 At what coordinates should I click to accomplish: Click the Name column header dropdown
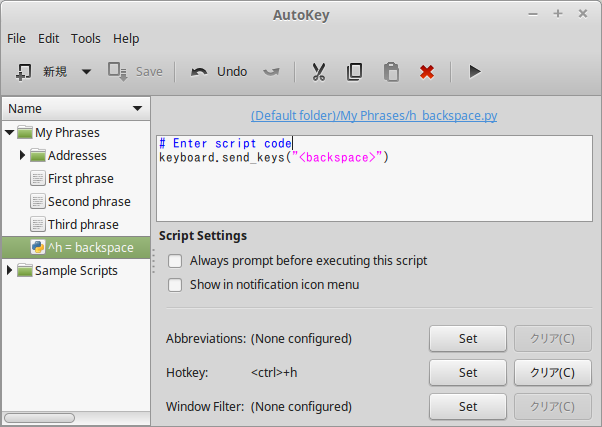76,109
